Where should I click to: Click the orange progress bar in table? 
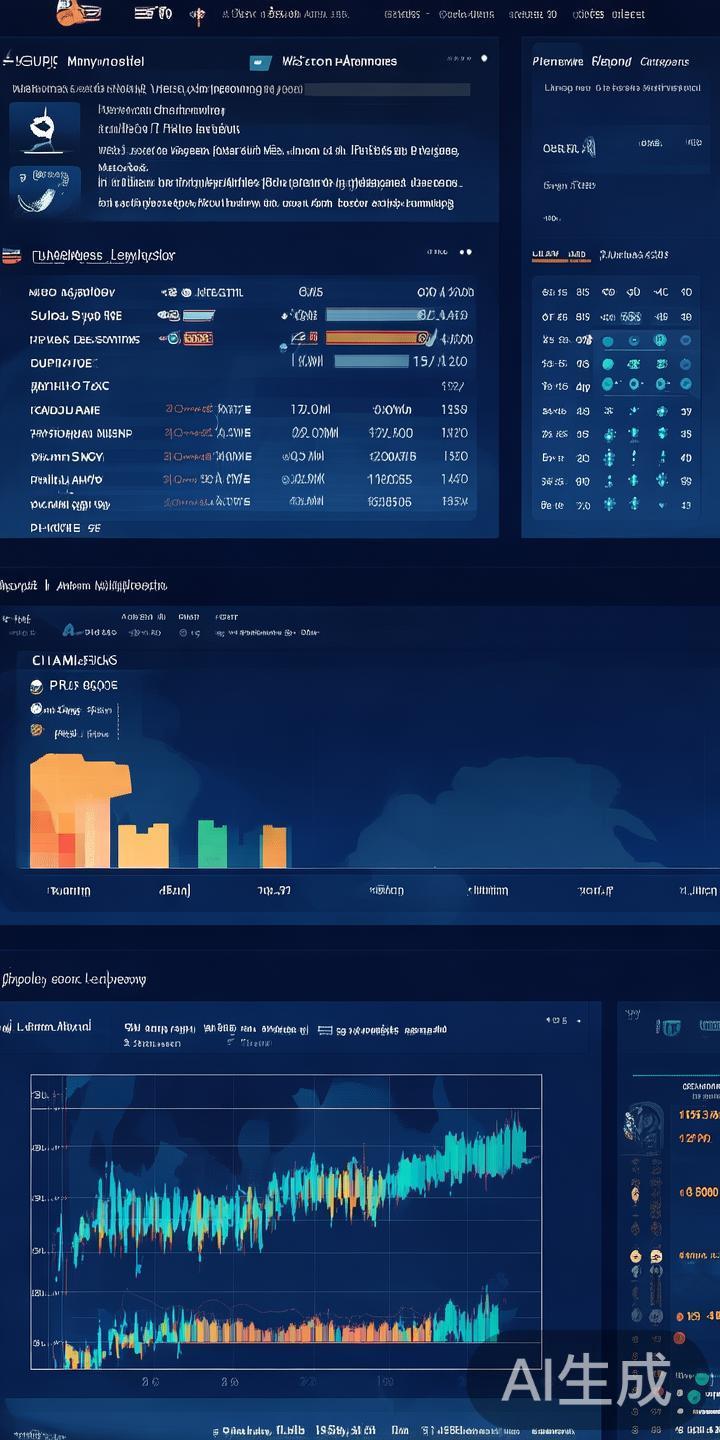(x=375, y=338)
